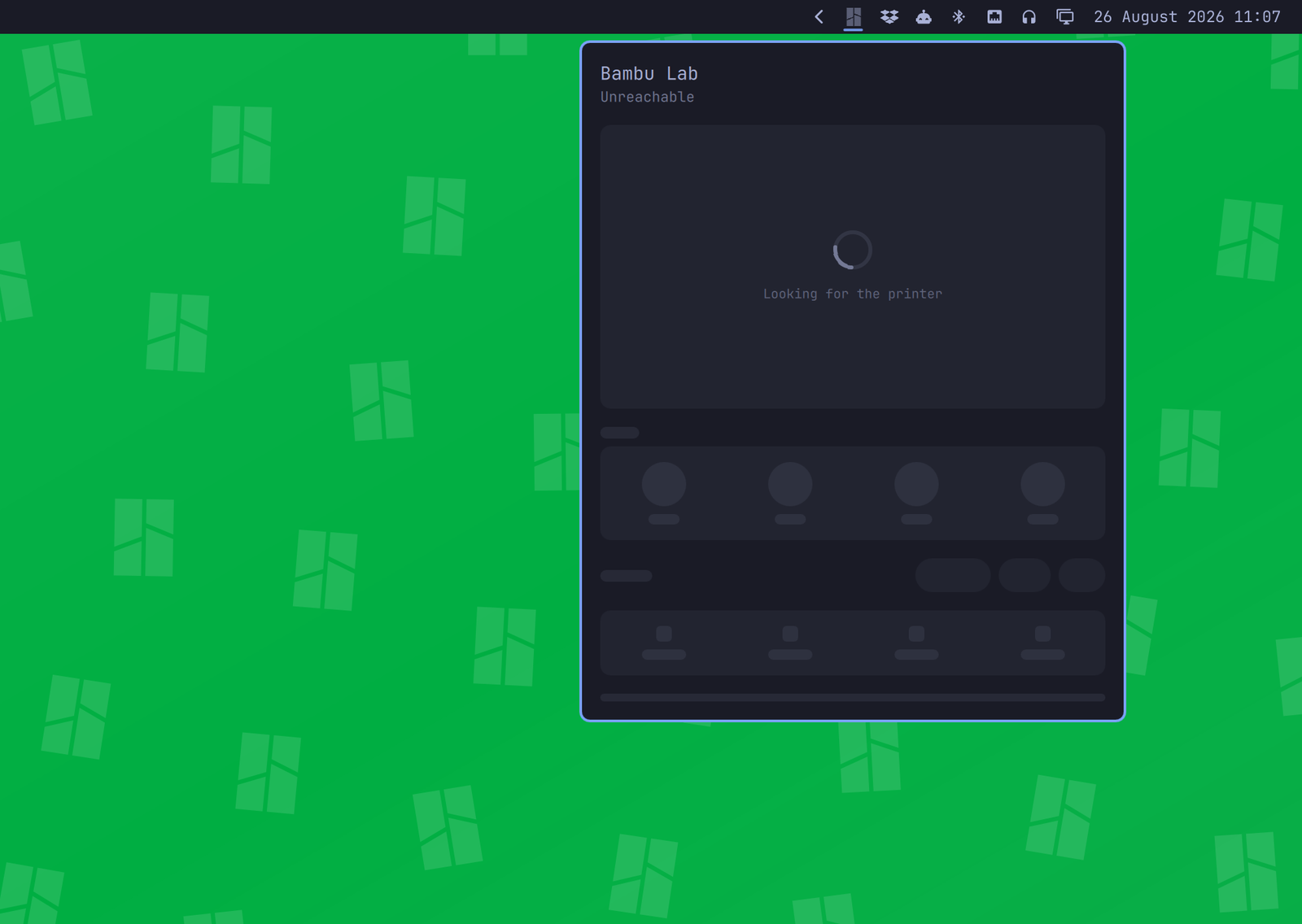This screenshot has width=1302, height=924.
Task: Open the Dropbox tray icon
Action: pyautogui.click(x=889, y=16)
